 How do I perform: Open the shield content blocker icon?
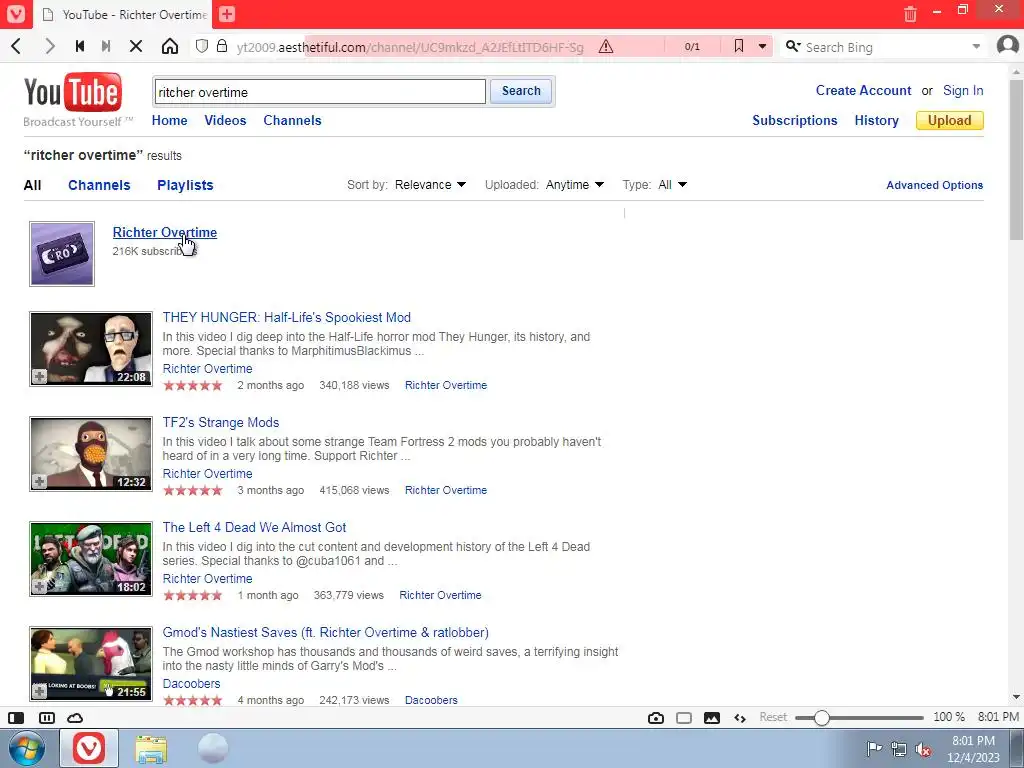[x=202, y=46]
